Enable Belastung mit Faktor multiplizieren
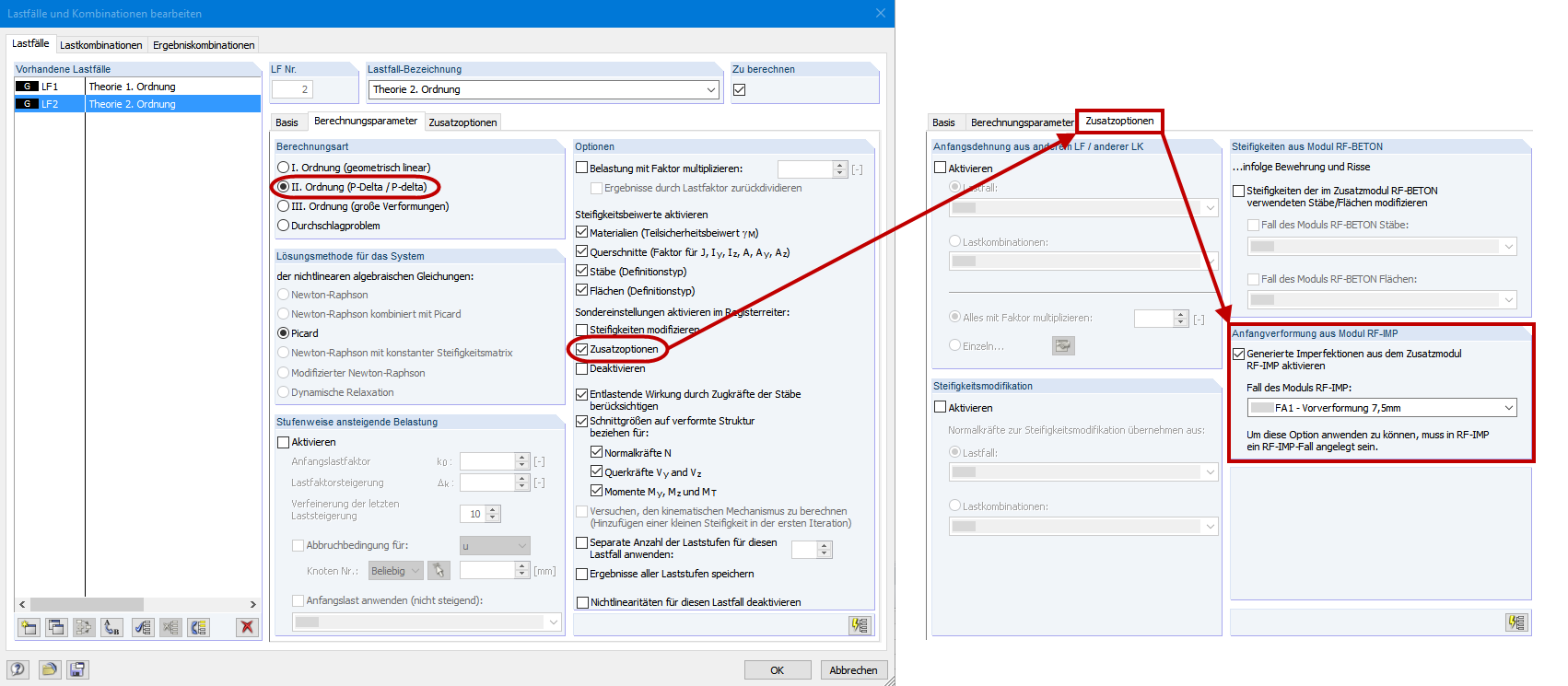 click(x=581, y=169)
